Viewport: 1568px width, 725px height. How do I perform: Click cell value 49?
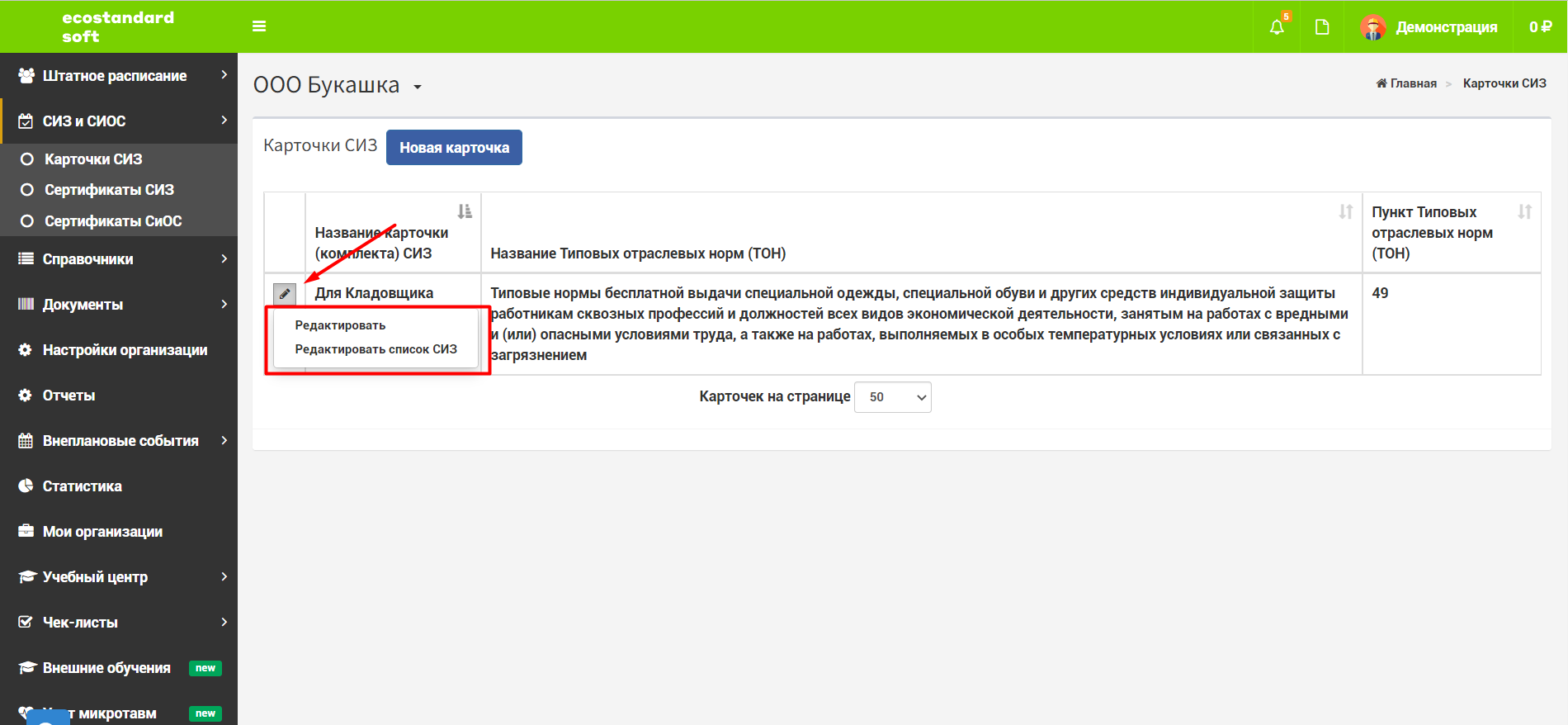coord(1380,293)
